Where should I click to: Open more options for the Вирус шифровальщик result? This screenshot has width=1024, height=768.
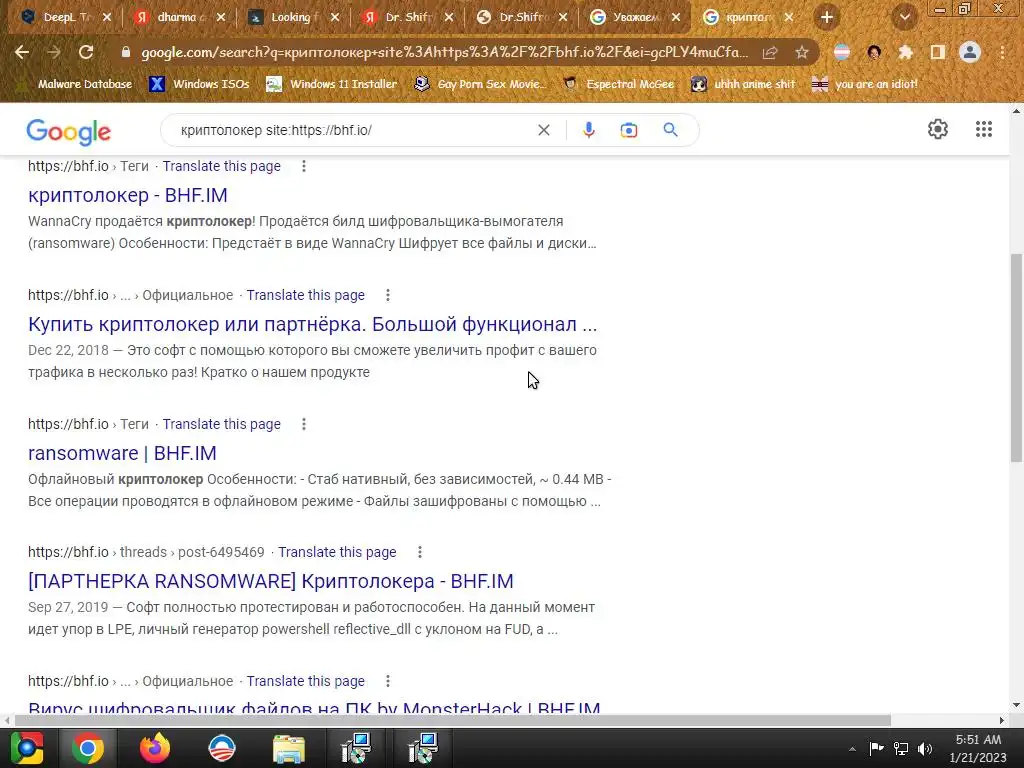coord(388,681)
